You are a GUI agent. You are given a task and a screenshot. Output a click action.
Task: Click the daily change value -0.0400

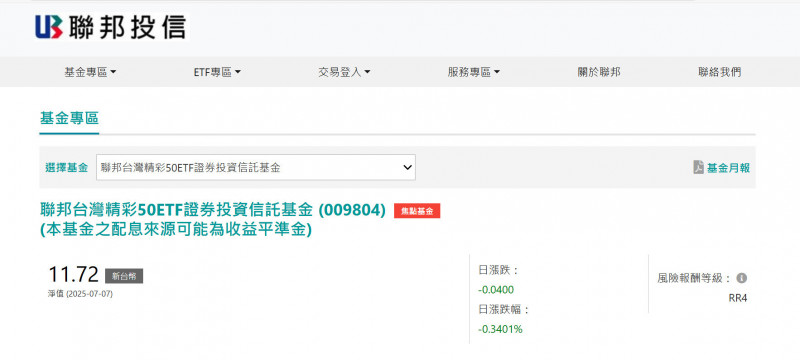496,290
